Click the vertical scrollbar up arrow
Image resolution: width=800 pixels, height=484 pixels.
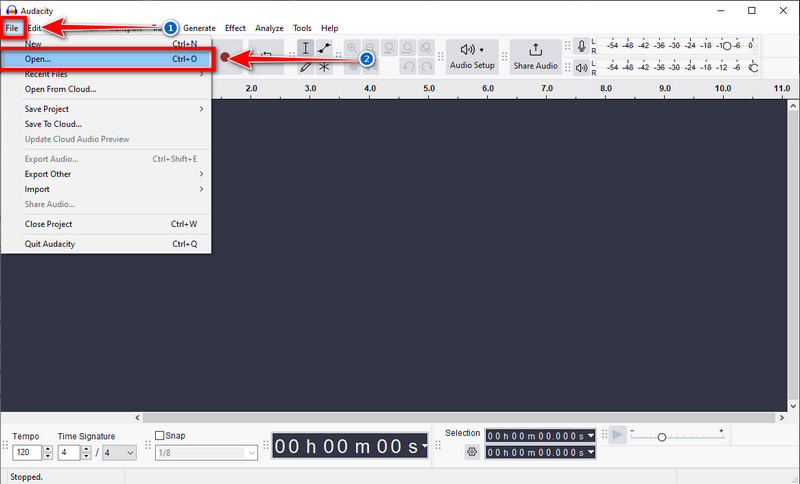793,106
